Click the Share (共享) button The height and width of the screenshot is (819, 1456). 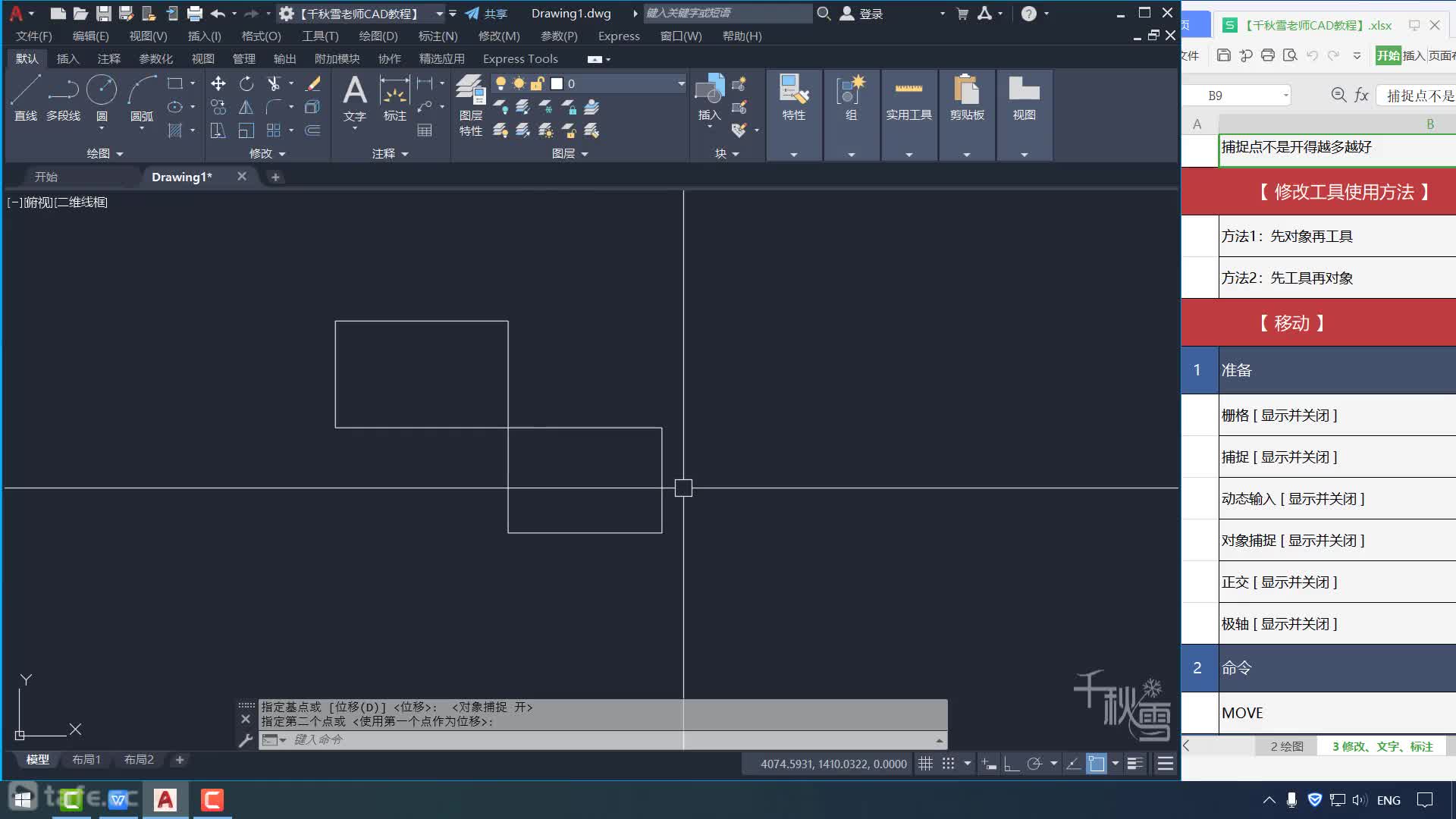coord(486,14)
